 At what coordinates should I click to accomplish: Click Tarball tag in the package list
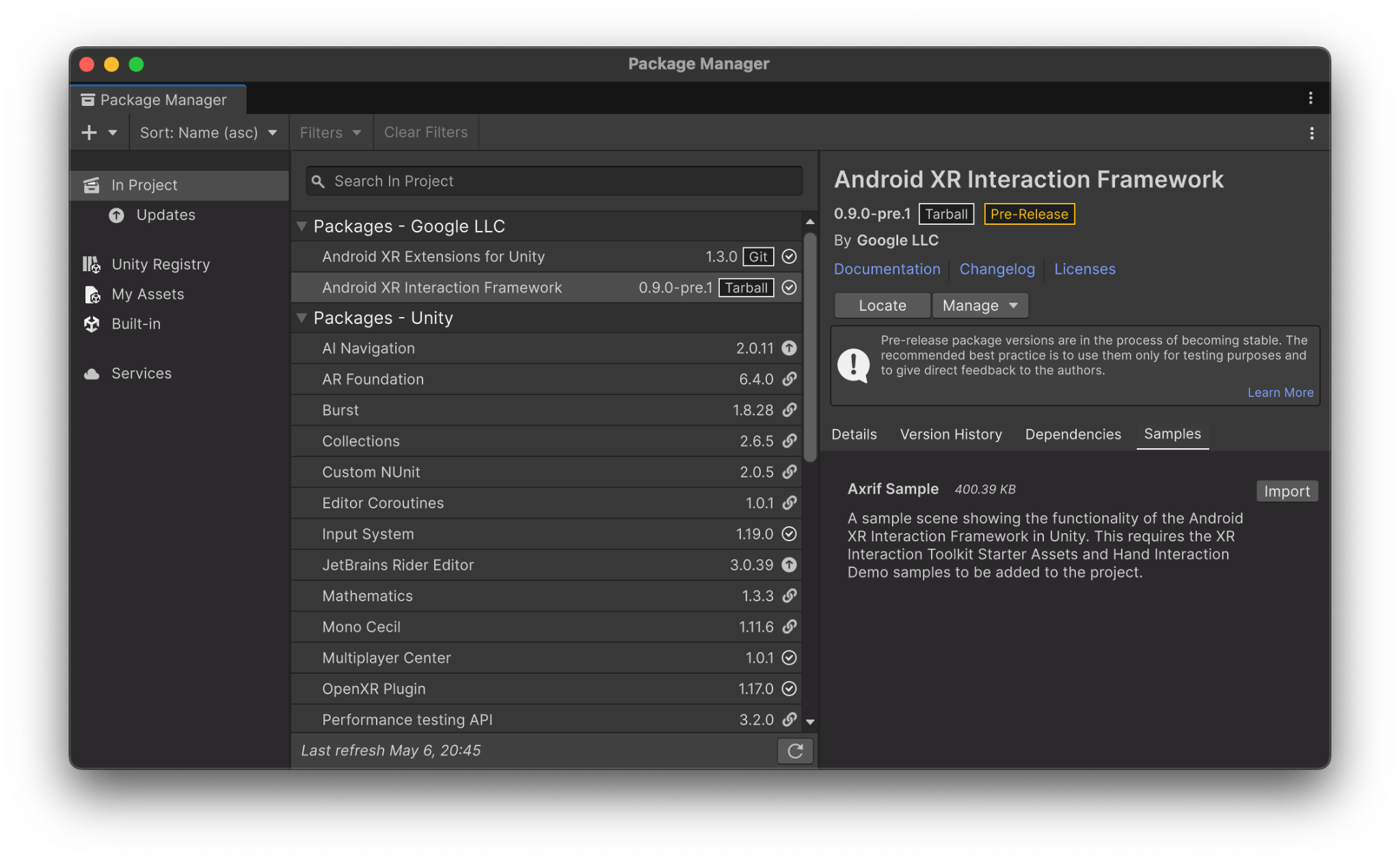click(x=746, y=288)
